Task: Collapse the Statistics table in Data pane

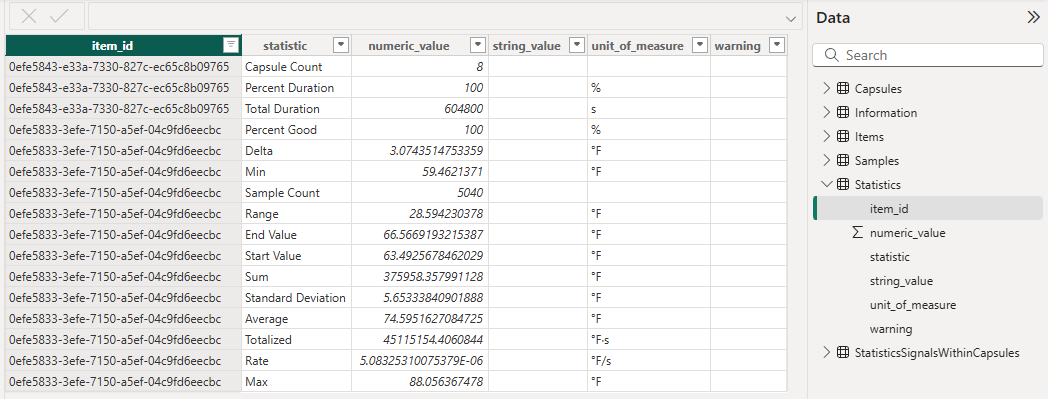Action: click(827, 184)
